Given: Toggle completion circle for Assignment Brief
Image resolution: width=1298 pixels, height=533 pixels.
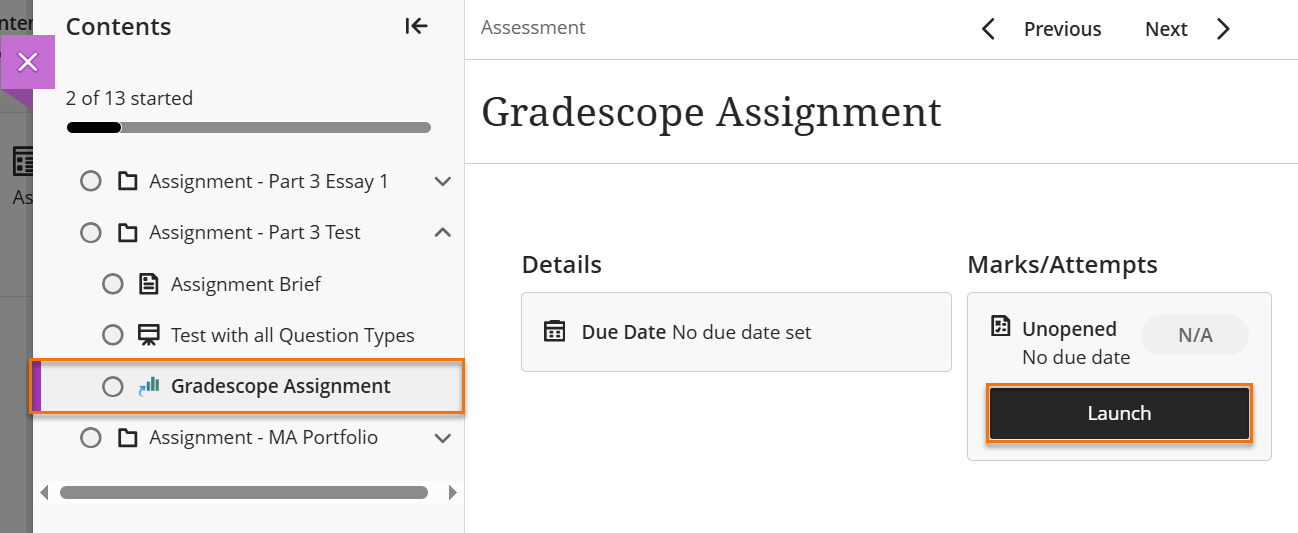Looking at the screenshot, I should pyautogui.click(x=113, y=284).
